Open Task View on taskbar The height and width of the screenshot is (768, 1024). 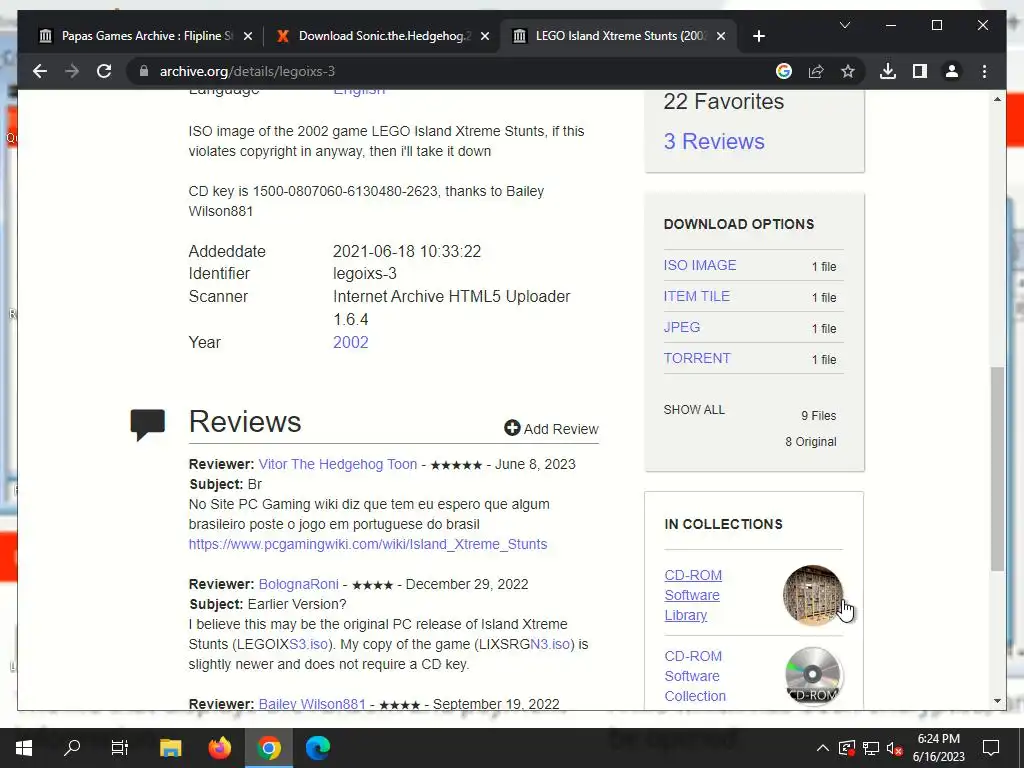click(120, 747)
